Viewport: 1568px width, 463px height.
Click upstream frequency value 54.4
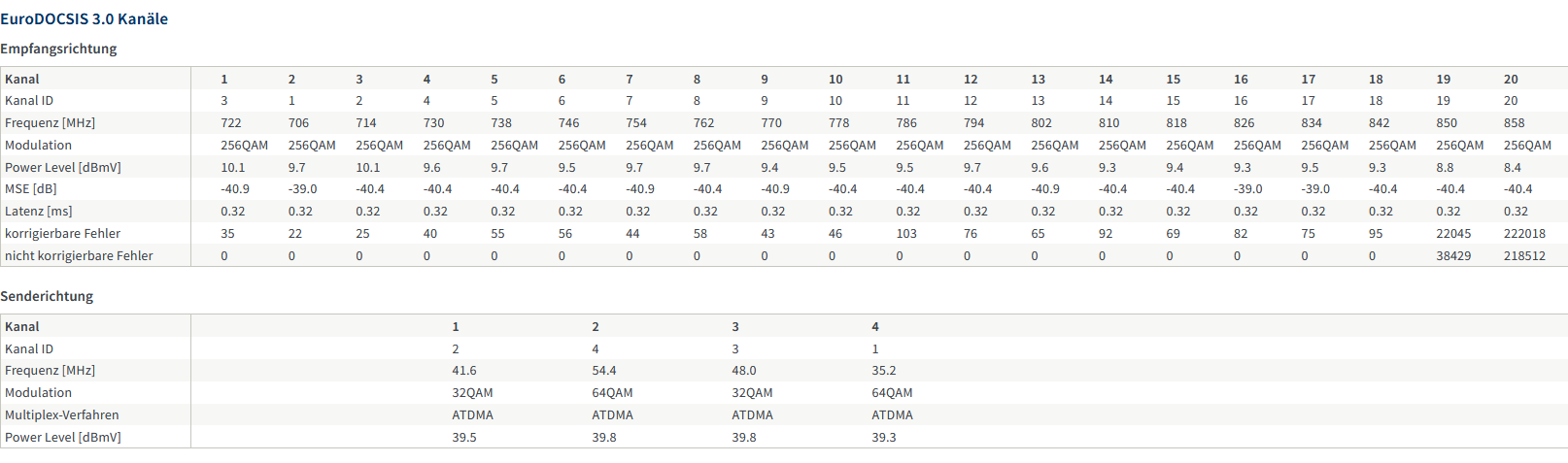[604, 371]
